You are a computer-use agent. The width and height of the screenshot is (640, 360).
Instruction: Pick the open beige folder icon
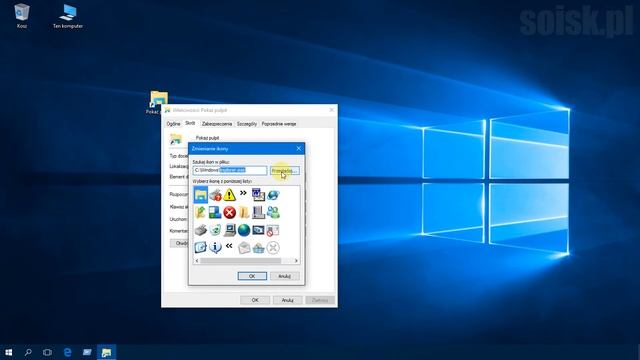[244, 212]
